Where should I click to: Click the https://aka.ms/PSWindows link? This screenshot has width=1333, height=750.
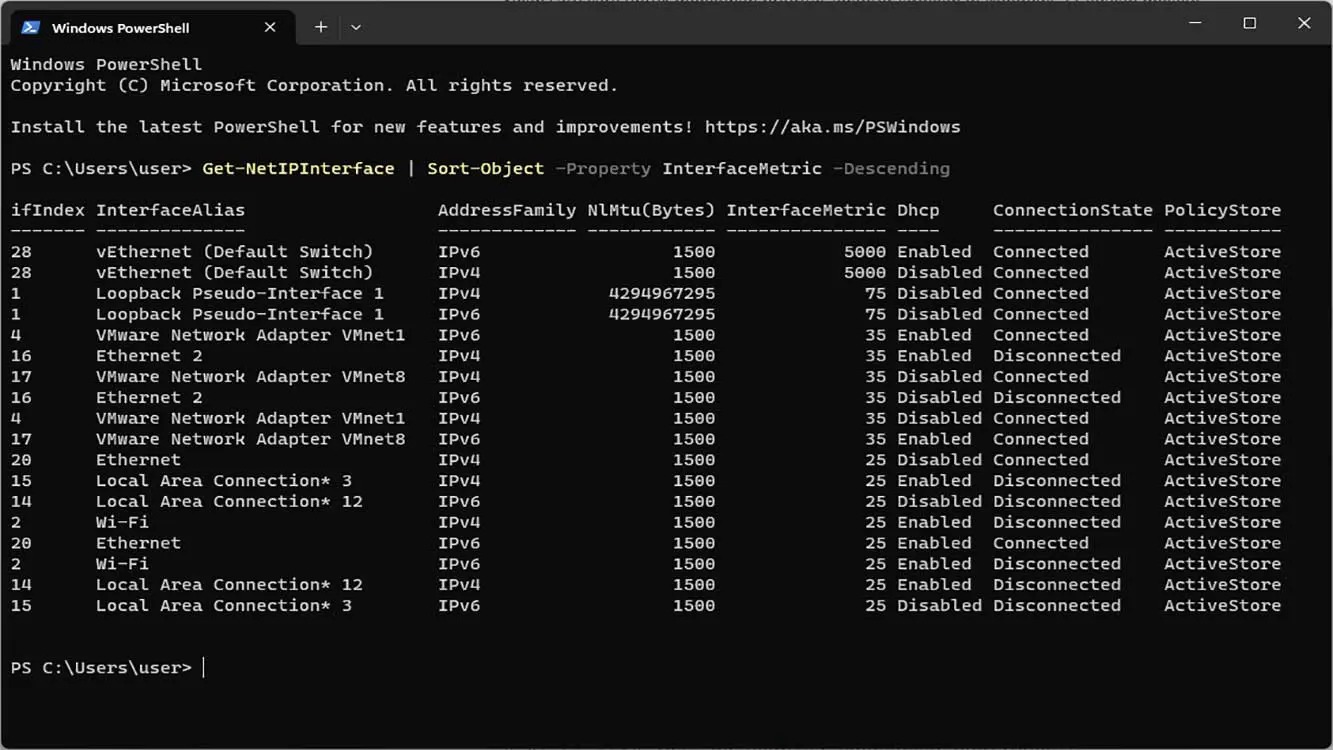[832, 127]
